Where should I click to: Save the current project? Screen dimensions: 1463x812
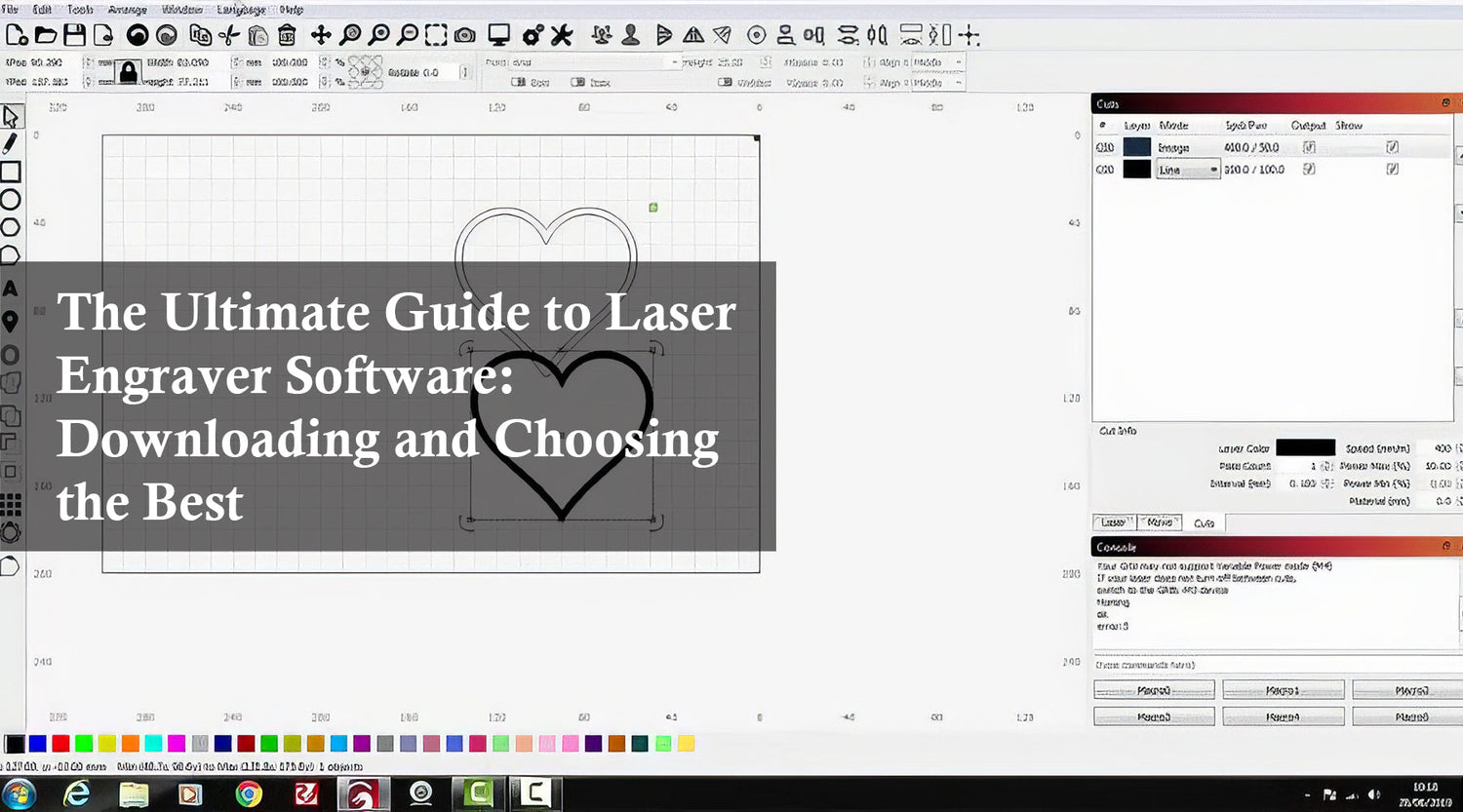tap(74, 34)
